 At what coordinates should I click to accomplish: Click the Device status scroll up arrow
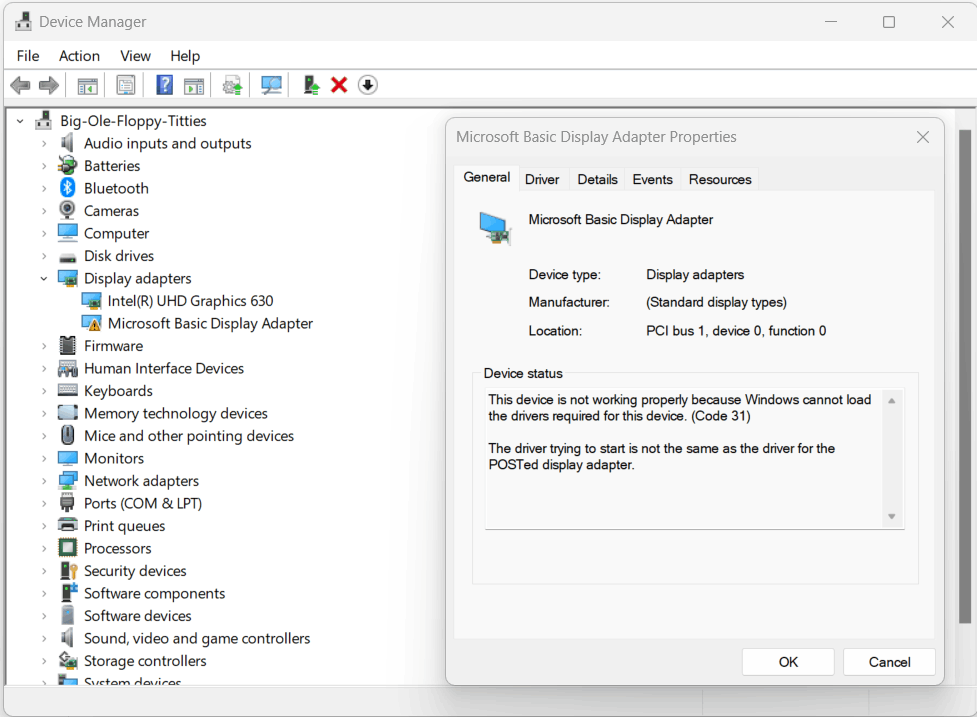coord(892,401)
